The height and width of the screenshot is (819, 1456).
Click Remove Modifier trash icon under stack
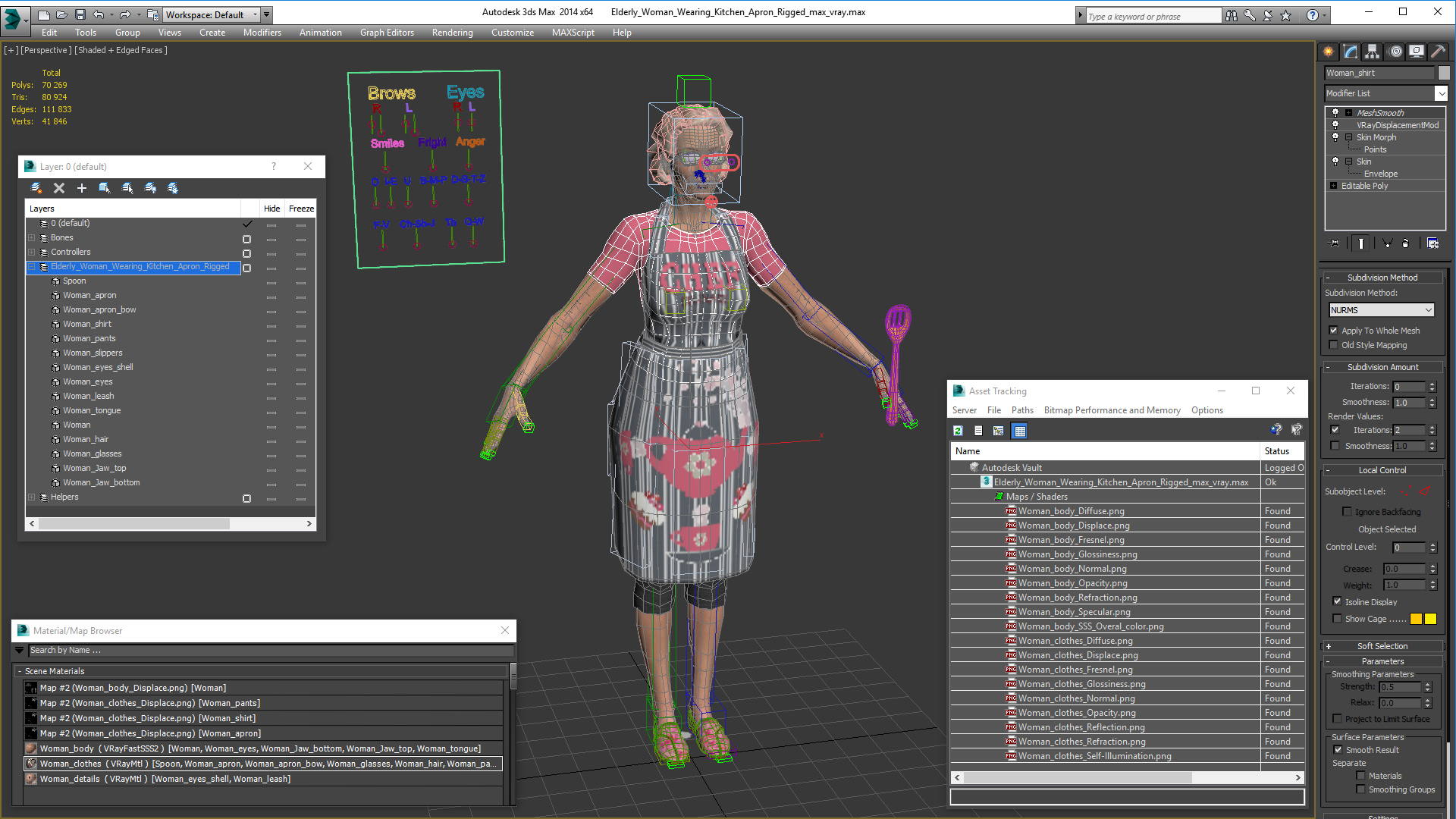tap(1405, 243)
